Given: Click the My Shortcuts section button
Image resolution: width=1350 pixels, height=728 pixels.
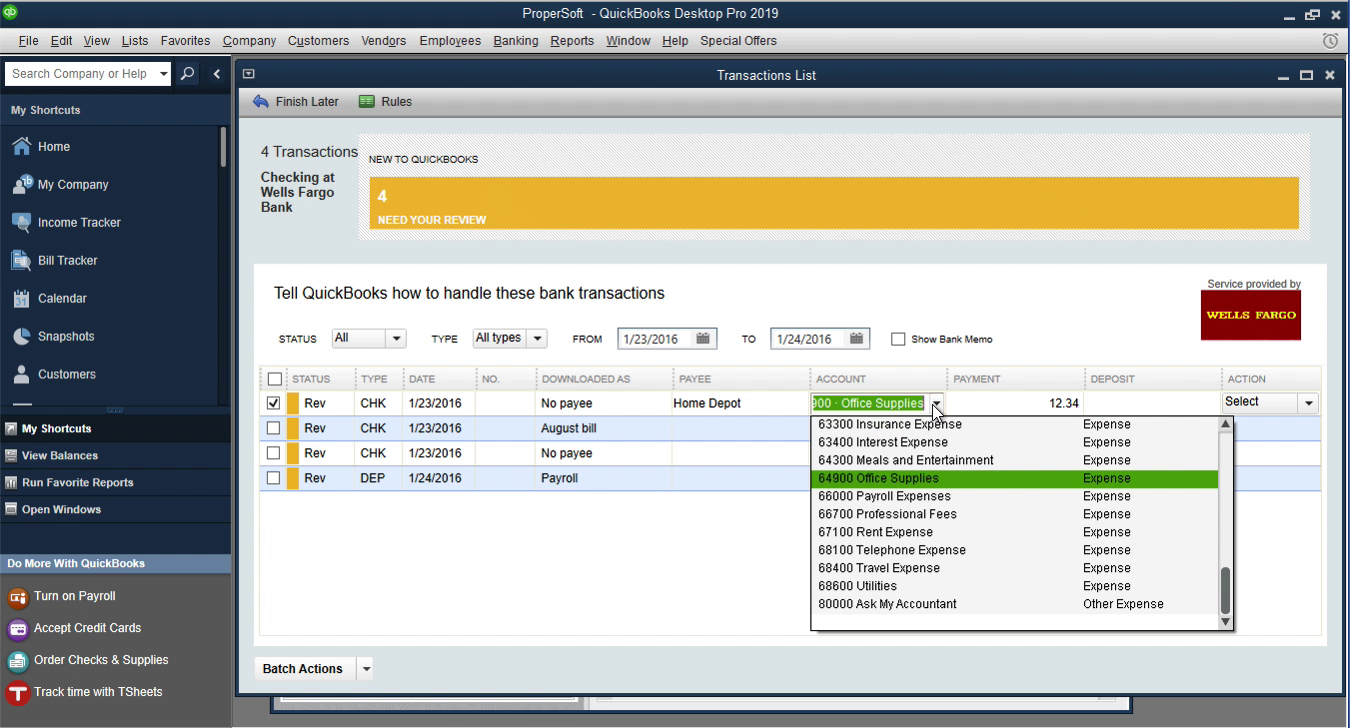Looking at the screenshot, I should click(115, 428).
